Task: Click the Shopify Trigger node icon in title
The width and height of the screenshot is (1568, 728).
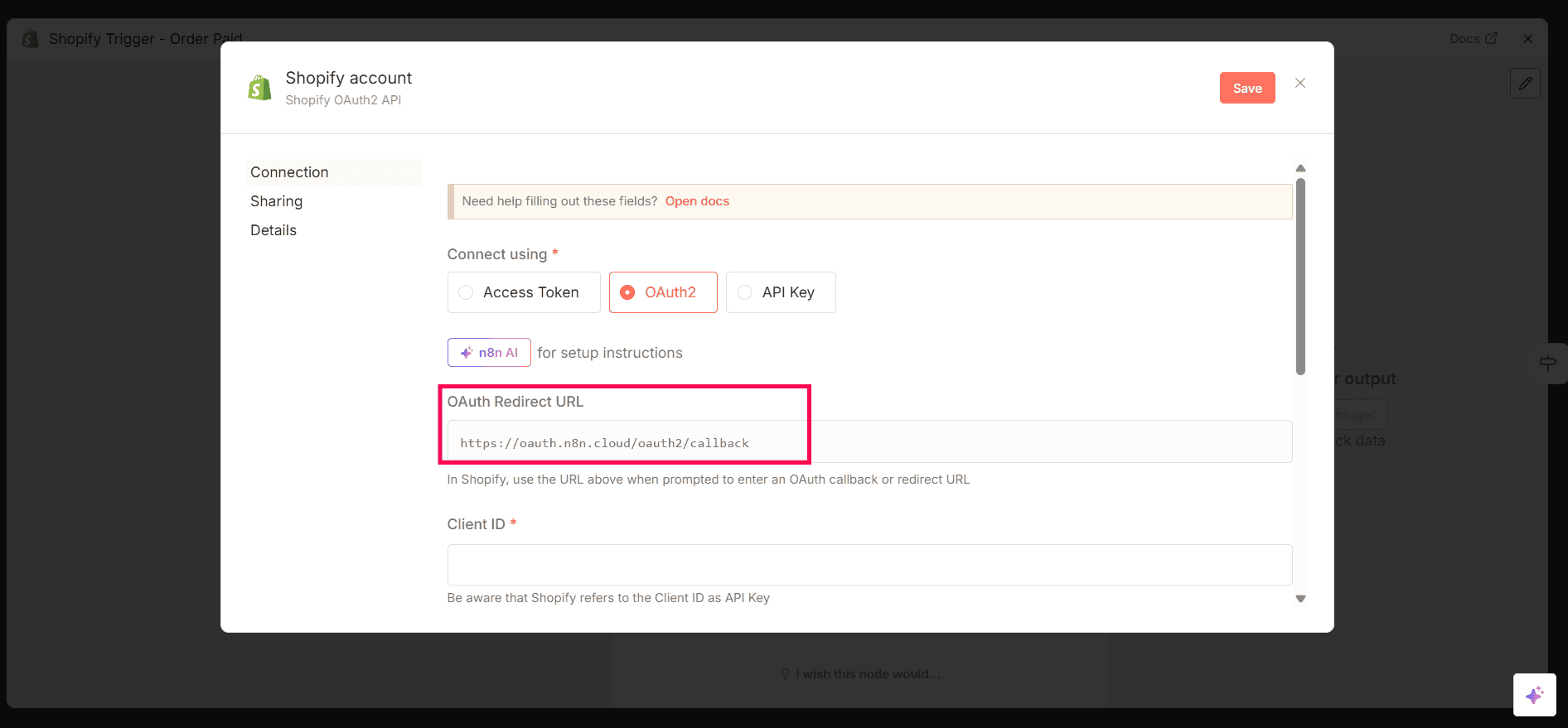Action: [x=31, y=39]
